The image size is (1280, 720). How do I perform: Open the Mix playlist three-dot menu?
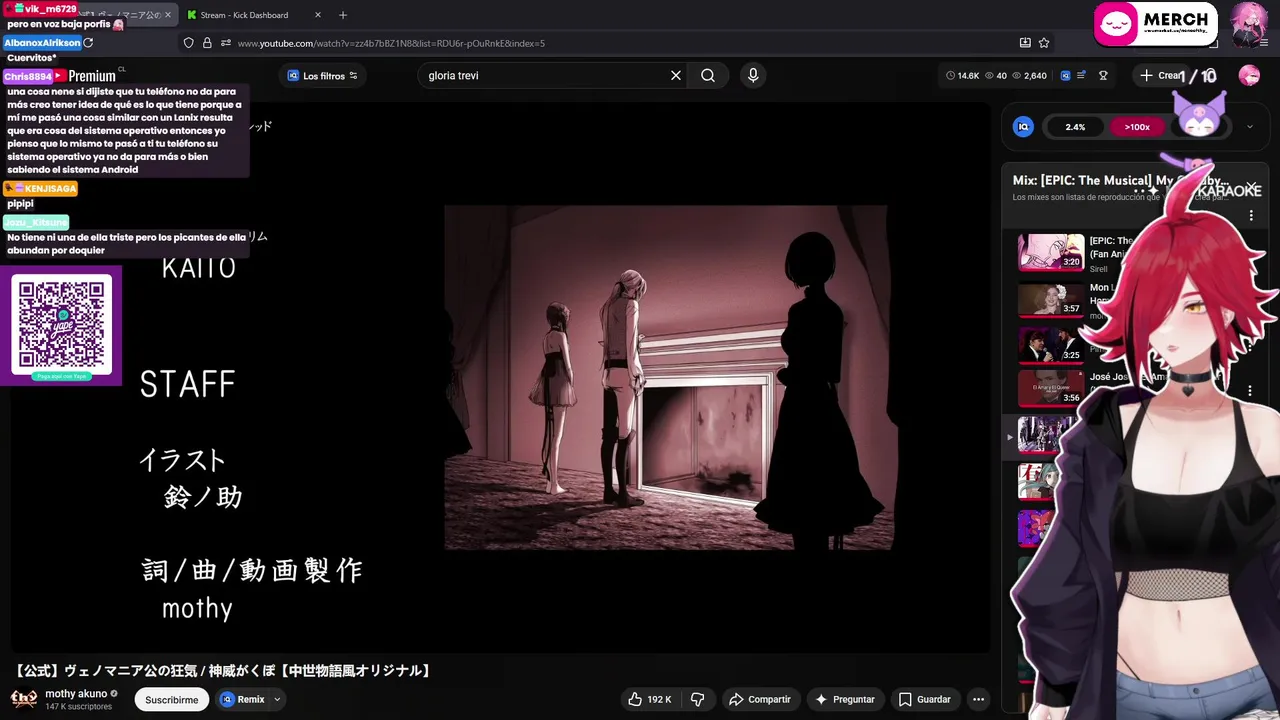point(1250,216)
